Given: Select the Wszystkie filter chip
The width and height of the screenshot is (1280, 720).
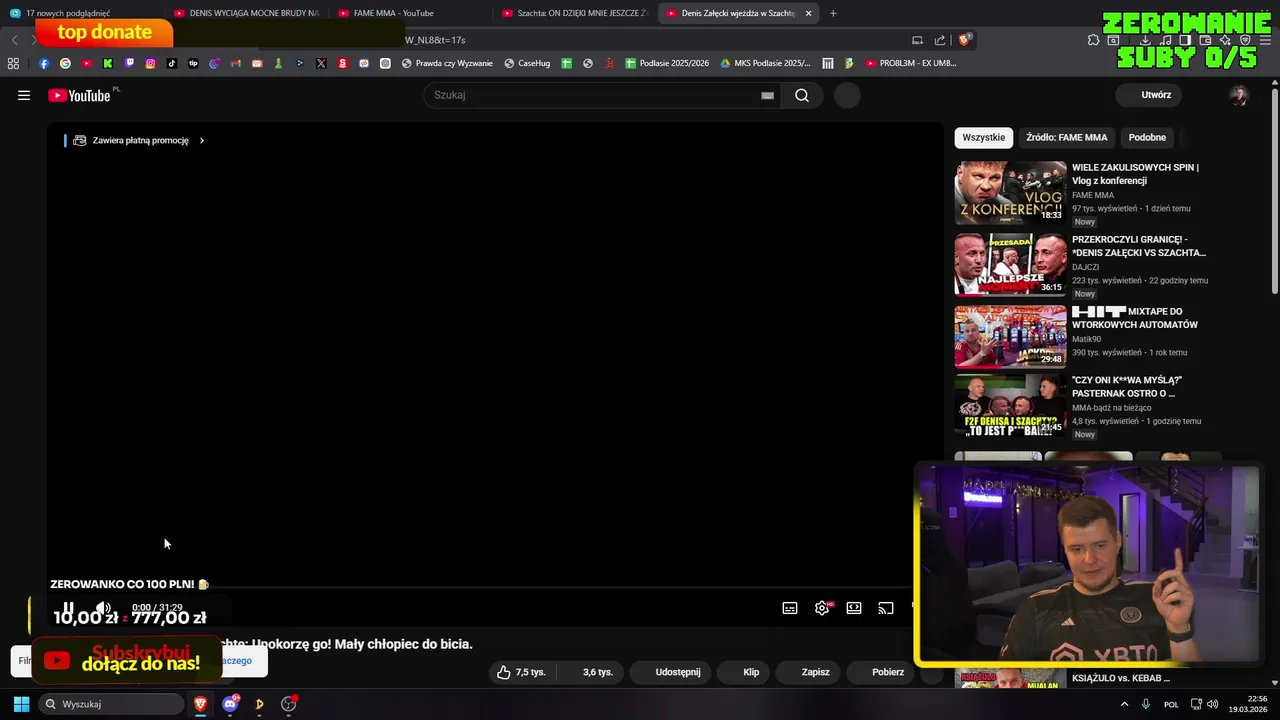Looking at the screenshot, I should pos(984,138).
